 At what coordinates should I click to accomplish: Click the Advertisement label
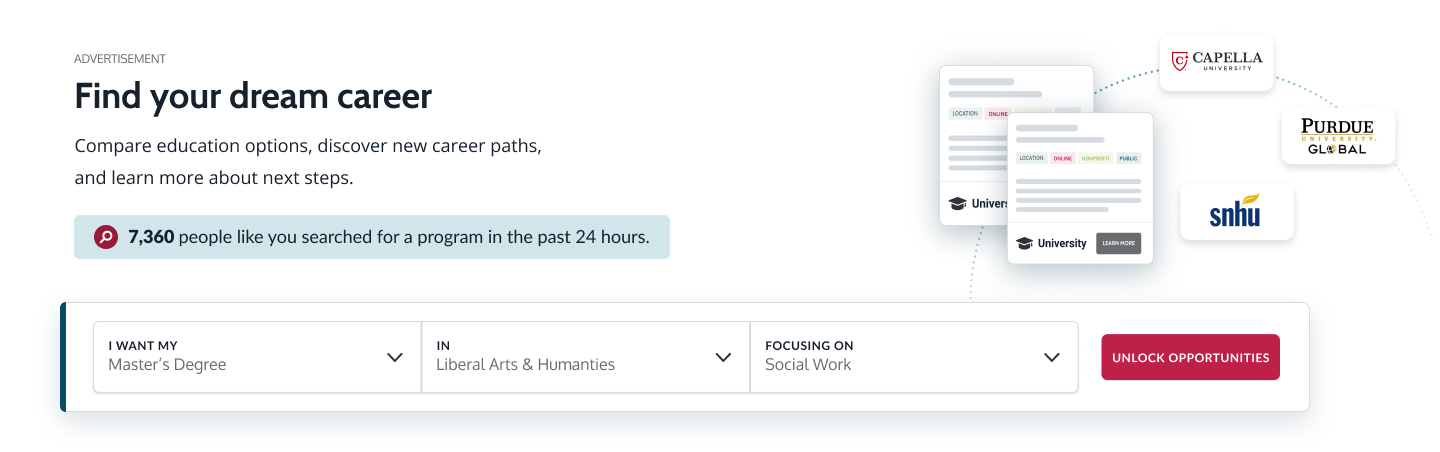(120, 59)
